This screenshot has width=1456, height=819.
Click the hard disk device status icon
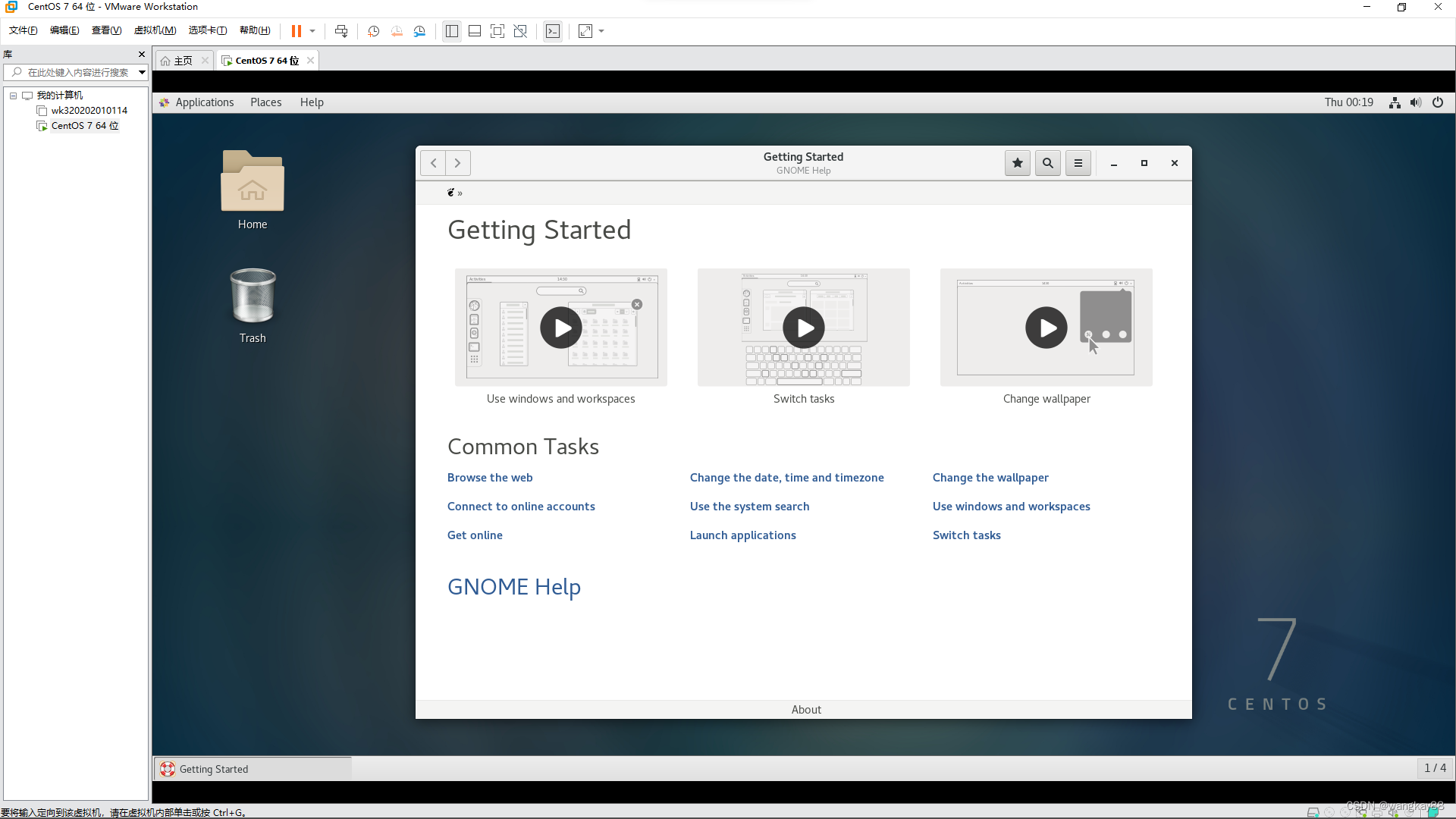(x=1313, y=812)
